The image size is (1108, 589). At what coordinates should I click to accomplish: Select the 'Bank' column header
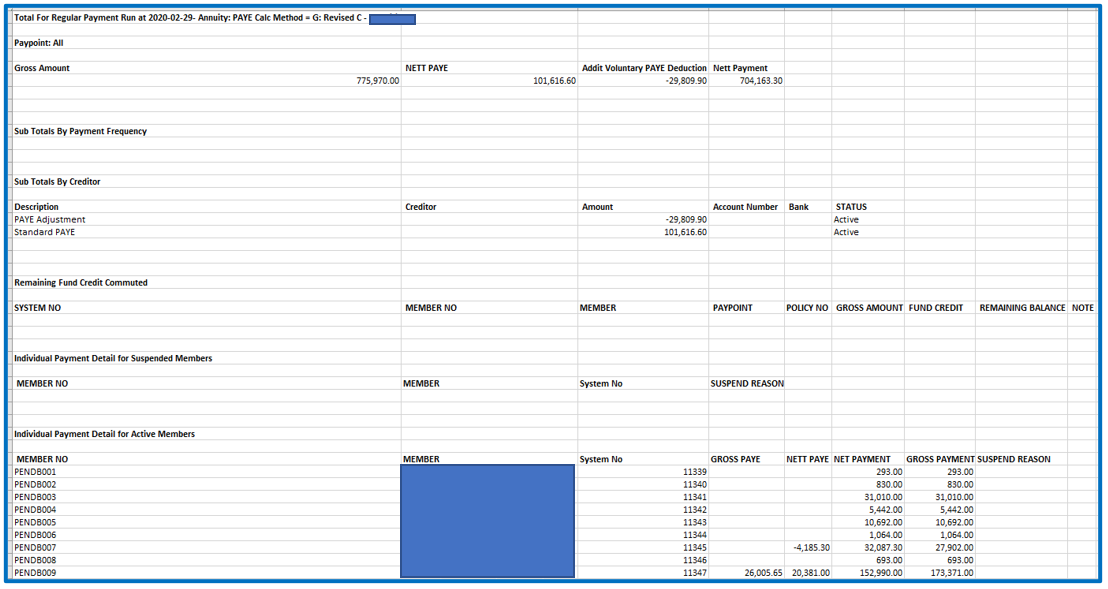click(x=798, y=207)
